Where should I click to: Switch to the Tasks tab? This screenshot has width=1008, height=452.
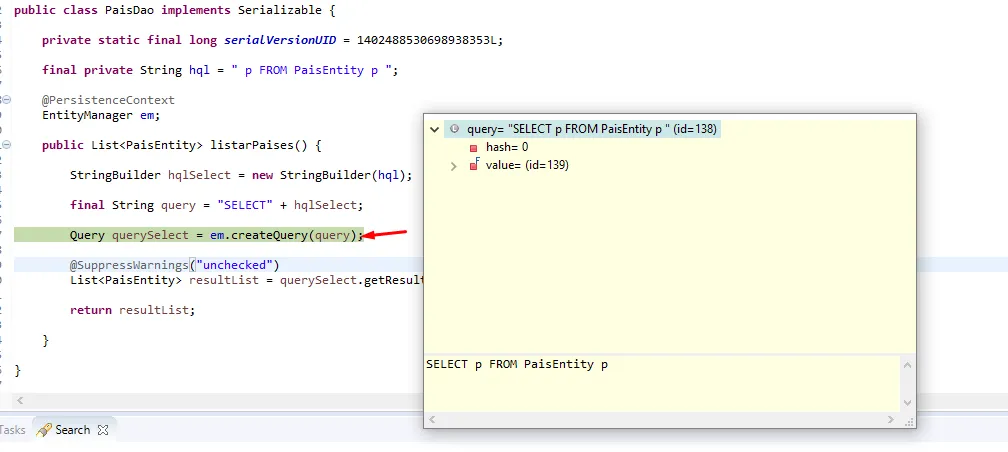point(12,430)
